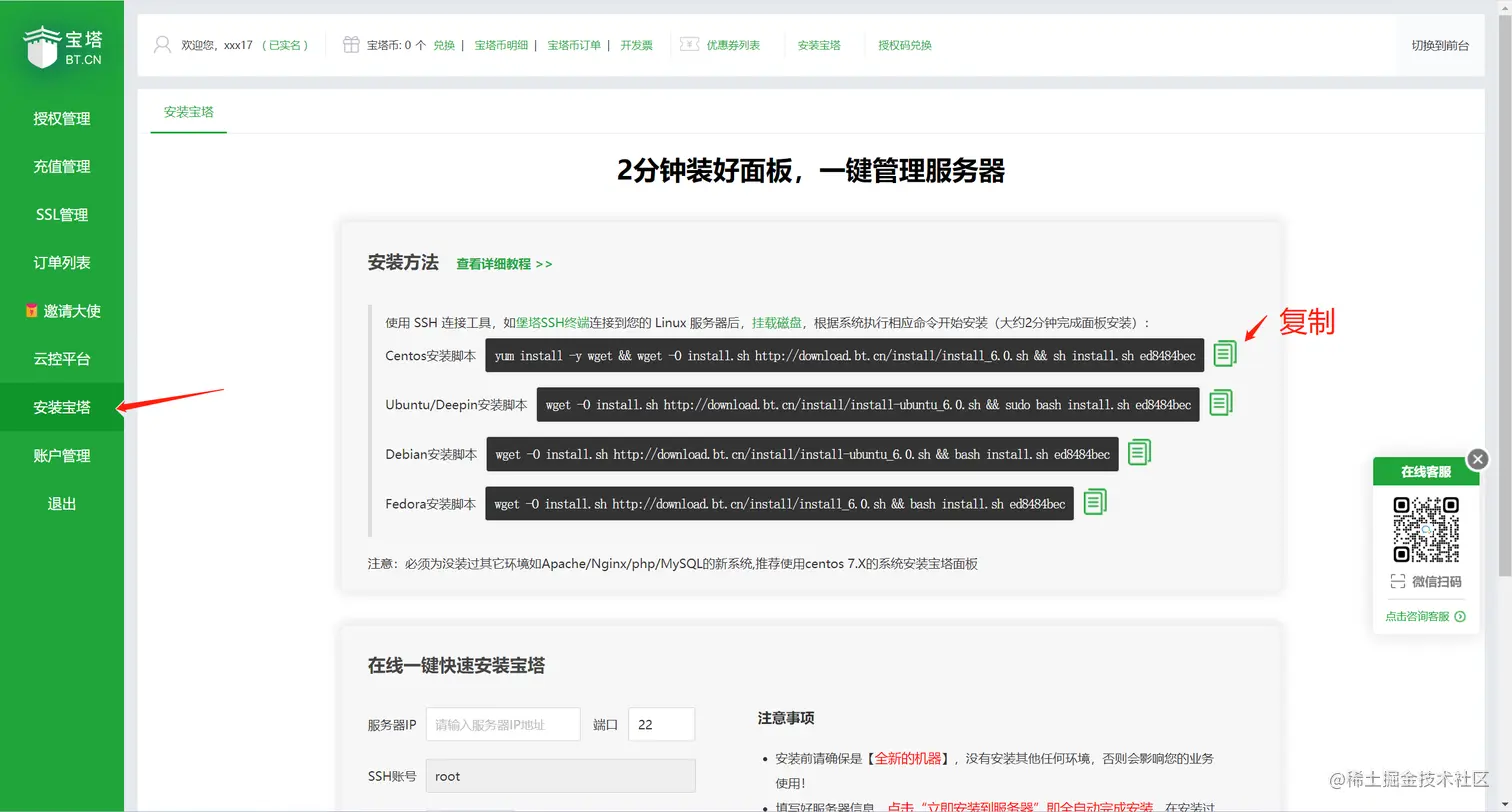Click the 宝塔币 gift icon
The width and height of the screenshot is (1512, 812).
tap(351, 45)
